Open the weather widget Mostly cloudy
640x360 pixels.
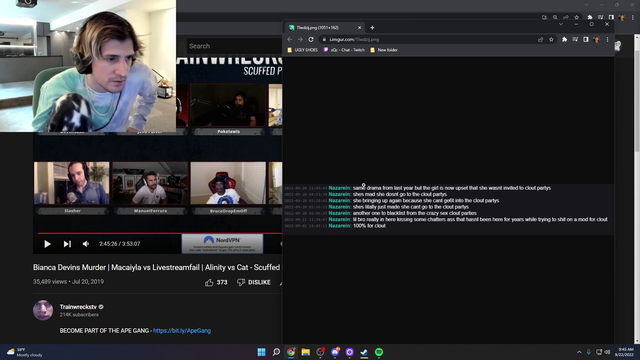tap(24, 352)
